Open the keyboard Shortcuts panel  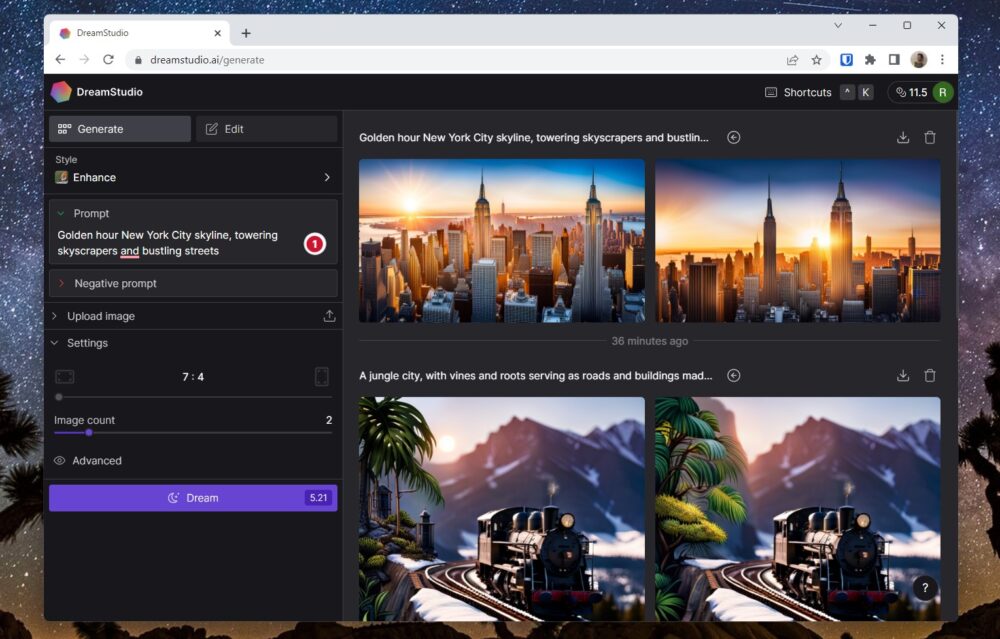coord(800,92)
